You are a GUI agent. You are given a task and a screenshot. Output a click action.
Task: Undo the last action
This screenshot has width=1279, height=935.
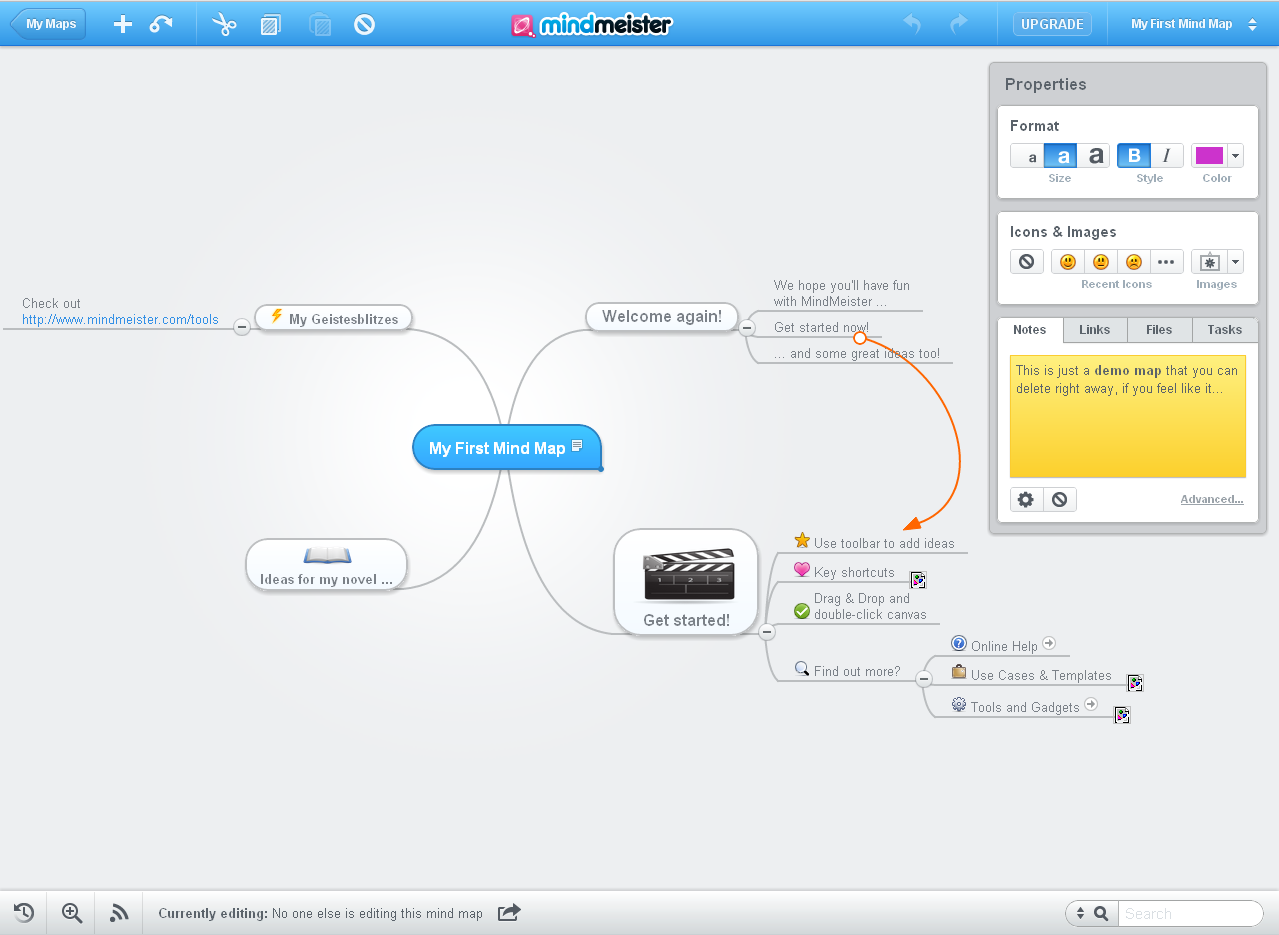pyautogui.click(x=912, y=24)
